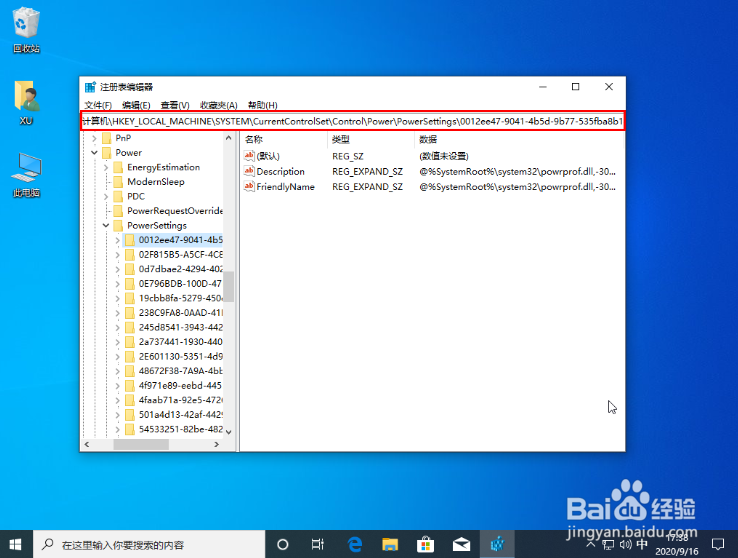Viewport: 738px width, 558px height.
Task: Select the 4faab71a-92e5 key
Action: [x=179, y=400]
